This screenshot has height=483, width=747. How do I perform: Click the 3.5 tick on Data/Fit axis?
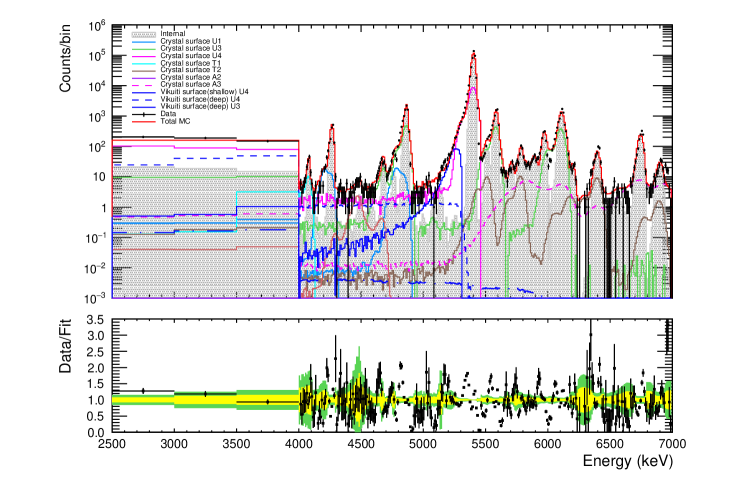coord(97,319)
